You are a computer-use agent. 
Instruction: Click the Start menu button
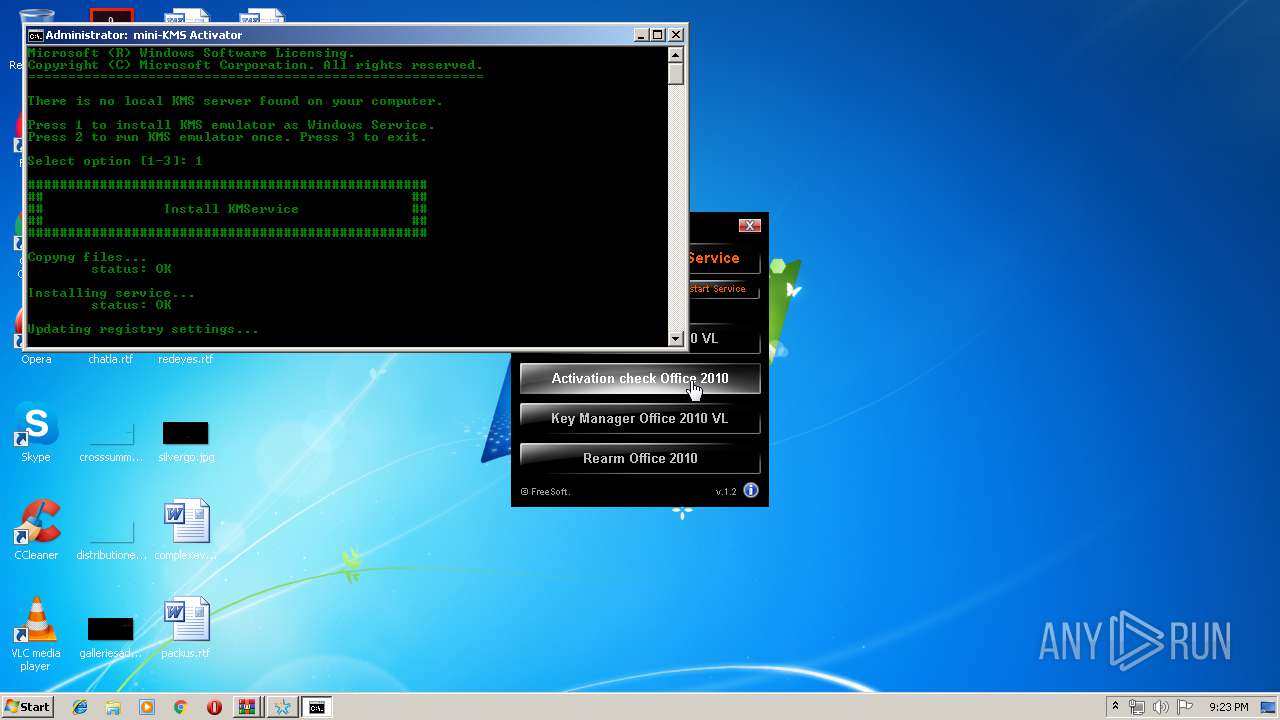pyautogui.click(x=27, y=707)
